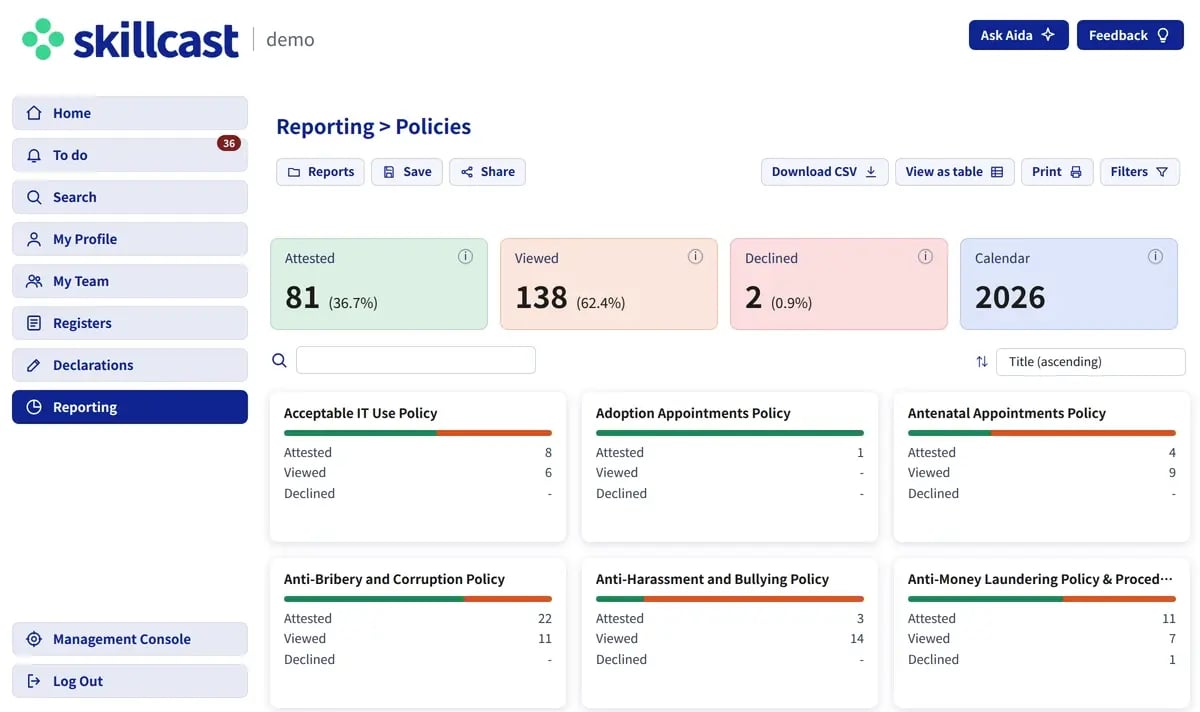This screenshot has height=712, width=1200.
Task: Select Reporting in the sidebar
Action: click(x=130, y=407)
